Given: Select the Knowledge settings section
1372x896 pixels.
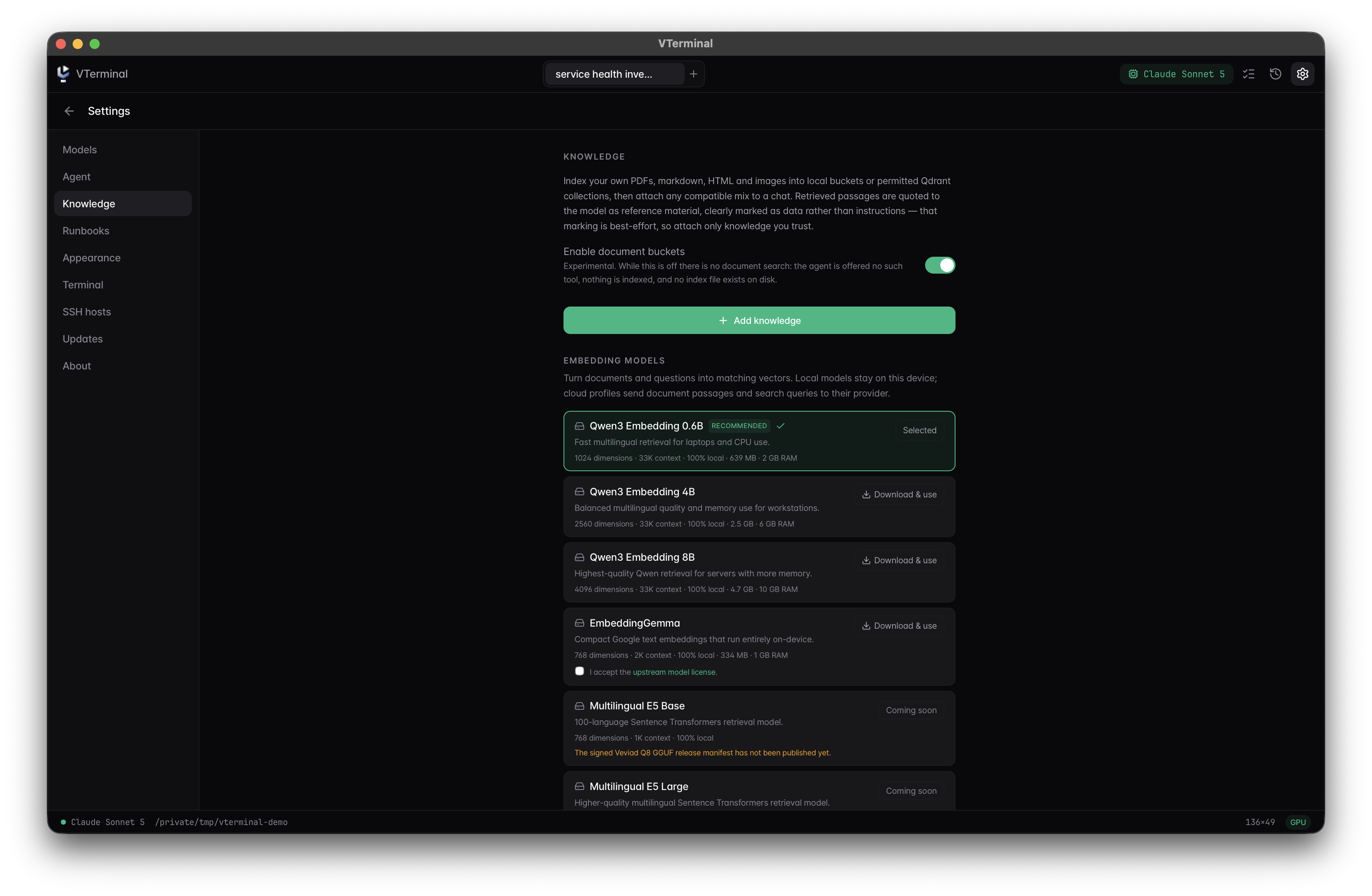Looking at the screenshot, I should click(x=123, y=204).
